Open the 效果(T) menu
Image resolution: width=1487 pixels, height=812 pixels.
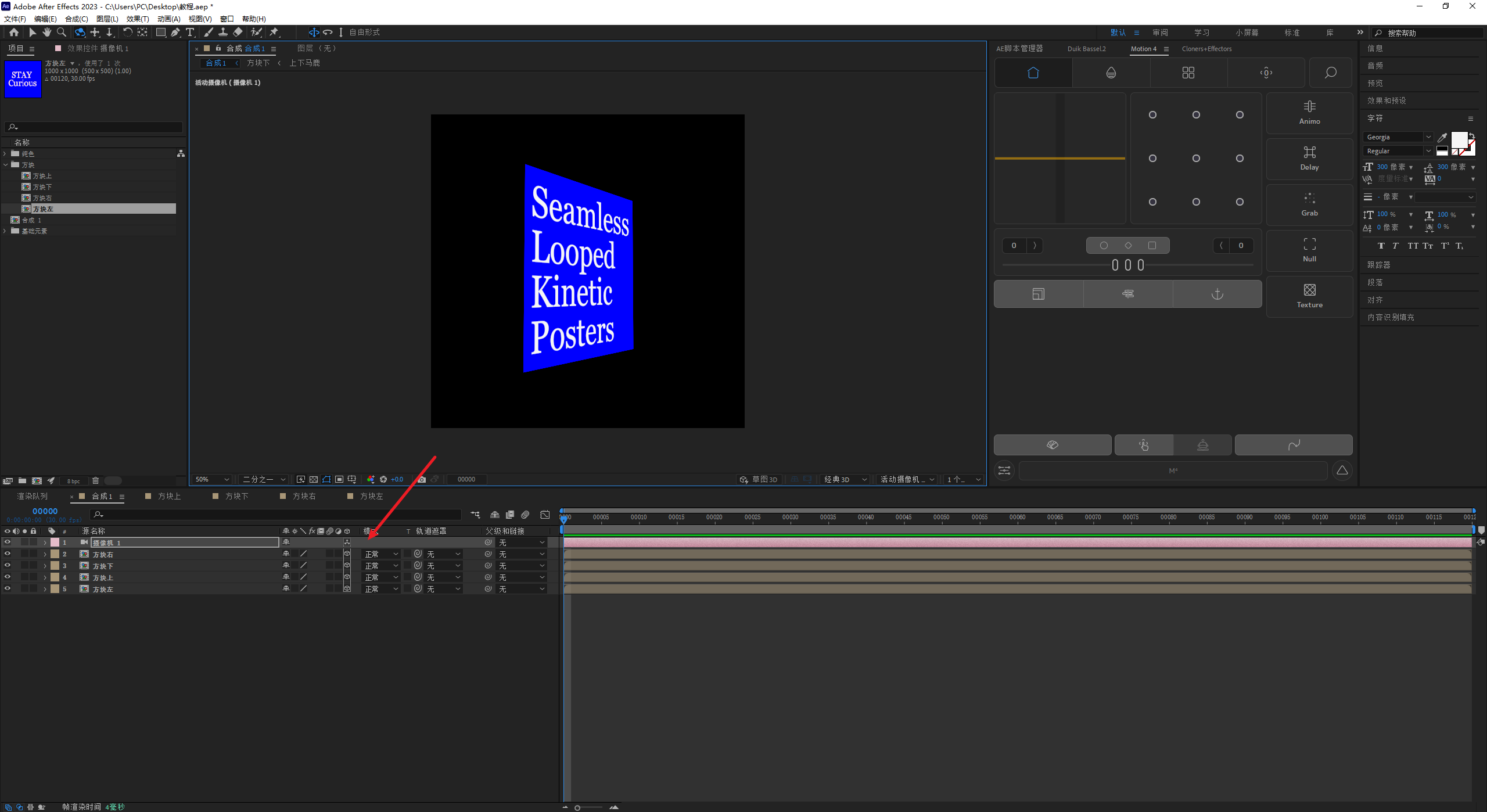138,19
